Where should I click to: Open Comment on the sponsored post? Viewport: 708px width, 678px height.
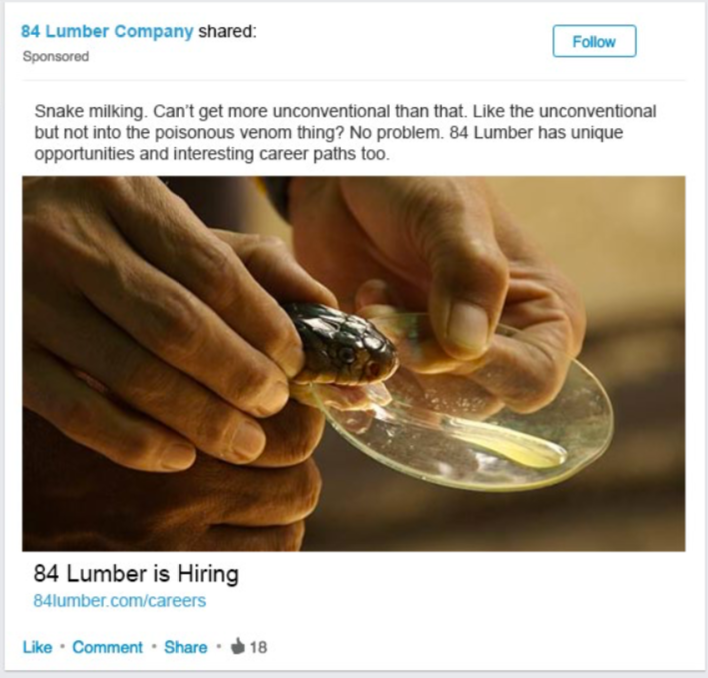[107, 647]
